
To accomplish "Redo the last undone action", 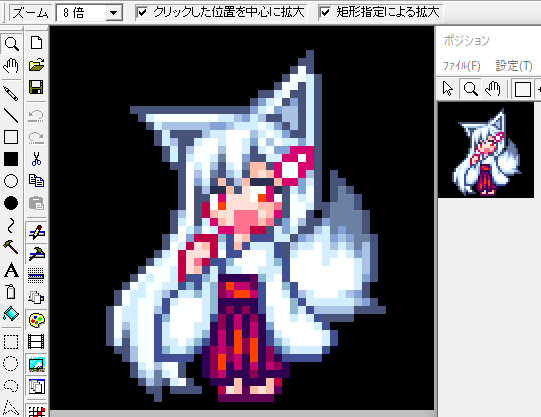I will point(36,137).
